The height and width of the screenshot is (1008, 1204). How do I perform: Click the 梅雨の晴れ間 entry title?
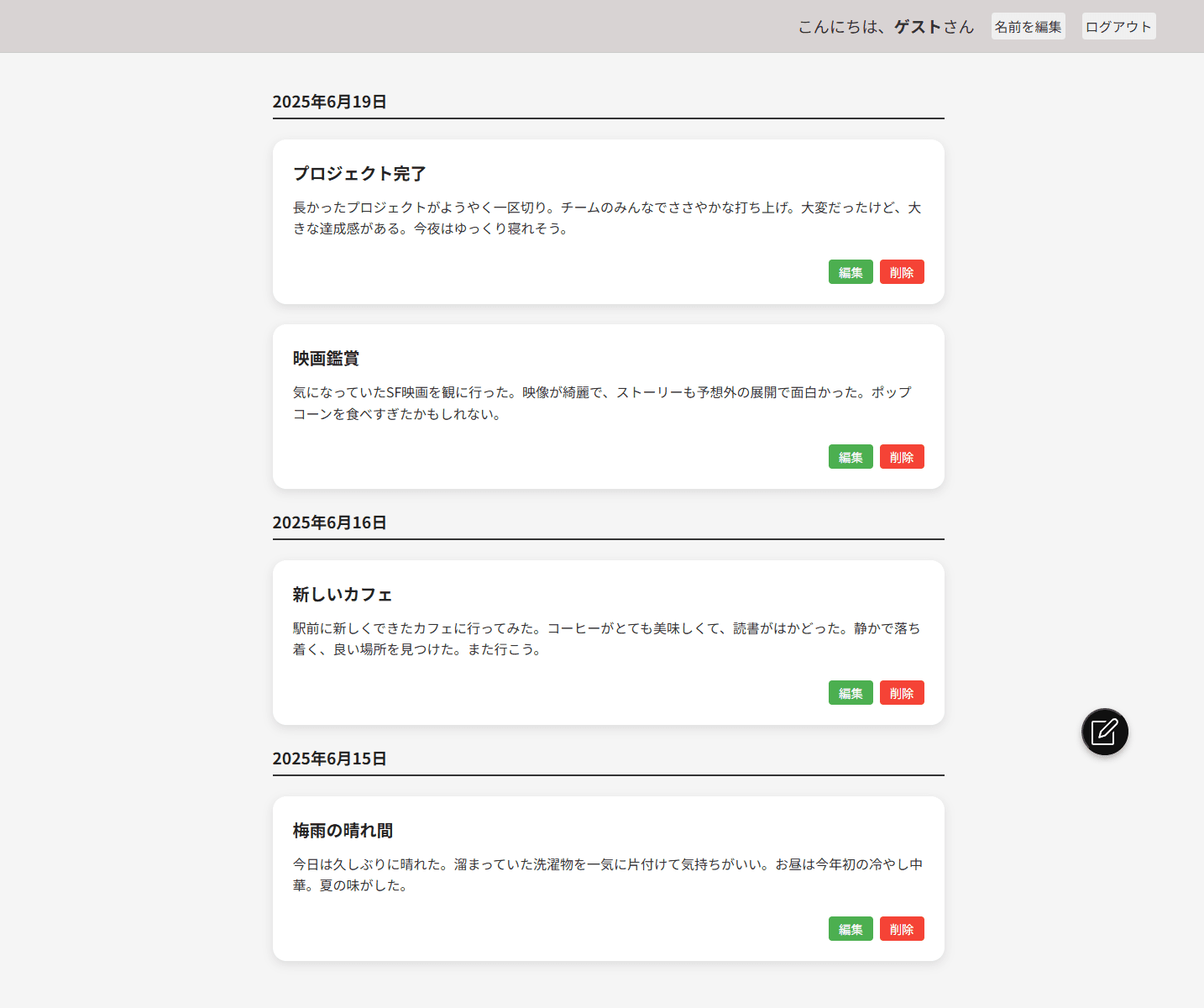click(x=343, y=831)
